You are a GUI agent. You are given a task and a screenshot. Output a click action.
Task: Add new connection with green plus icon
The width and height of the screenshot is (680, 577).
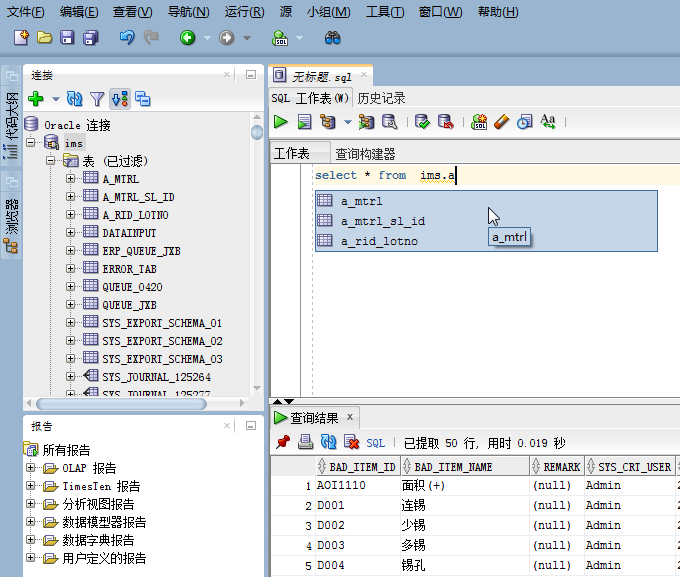(x=36, y=99)
